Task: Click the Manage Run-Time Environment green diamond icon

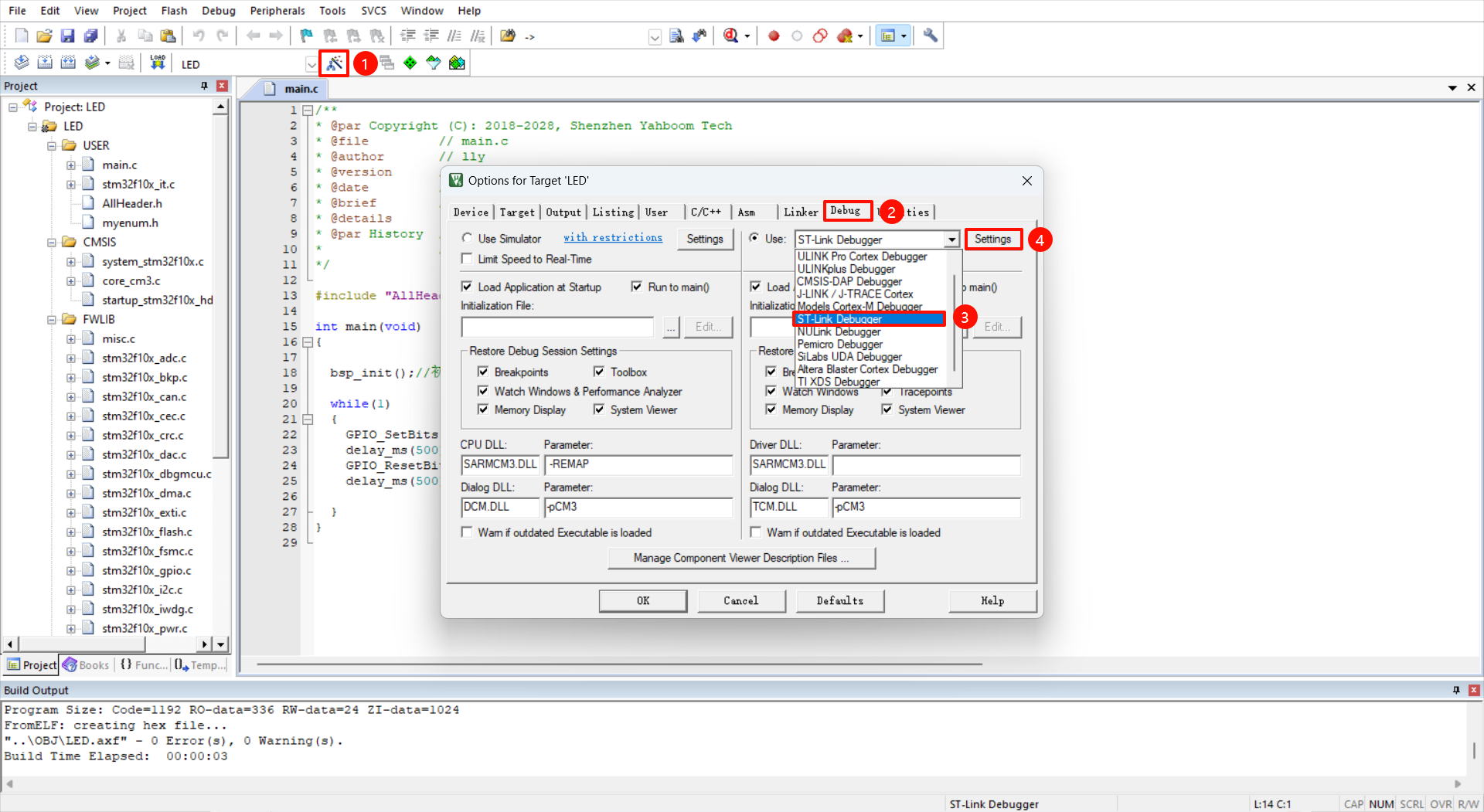Action: (410, 63)
